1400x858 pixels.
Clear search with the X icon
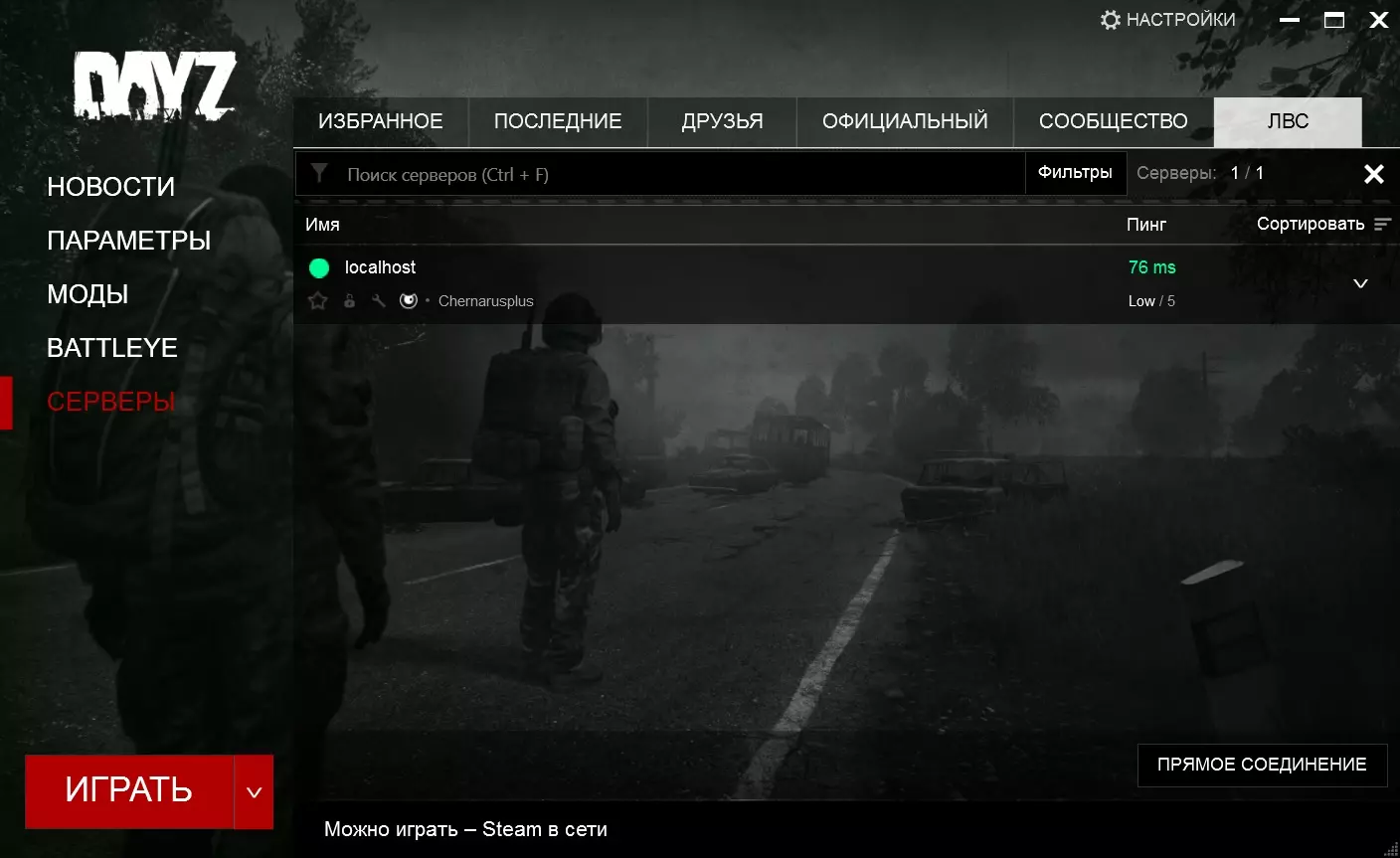(1374, 174)
